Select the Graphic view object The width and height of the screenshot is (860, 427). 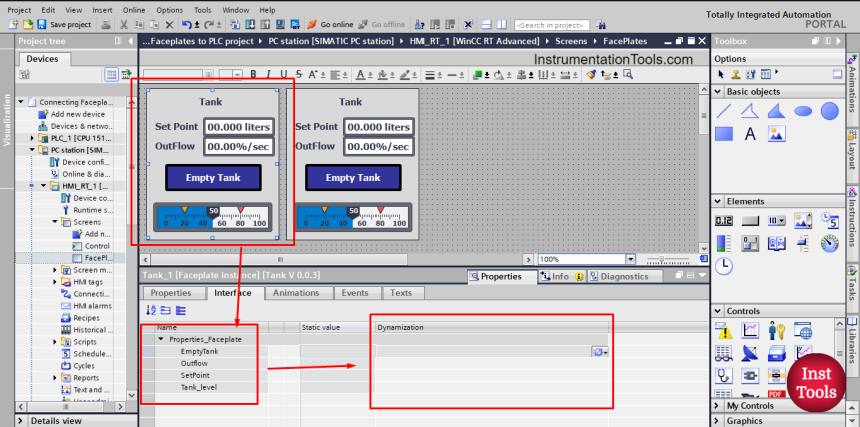click(x=777, y=134)
